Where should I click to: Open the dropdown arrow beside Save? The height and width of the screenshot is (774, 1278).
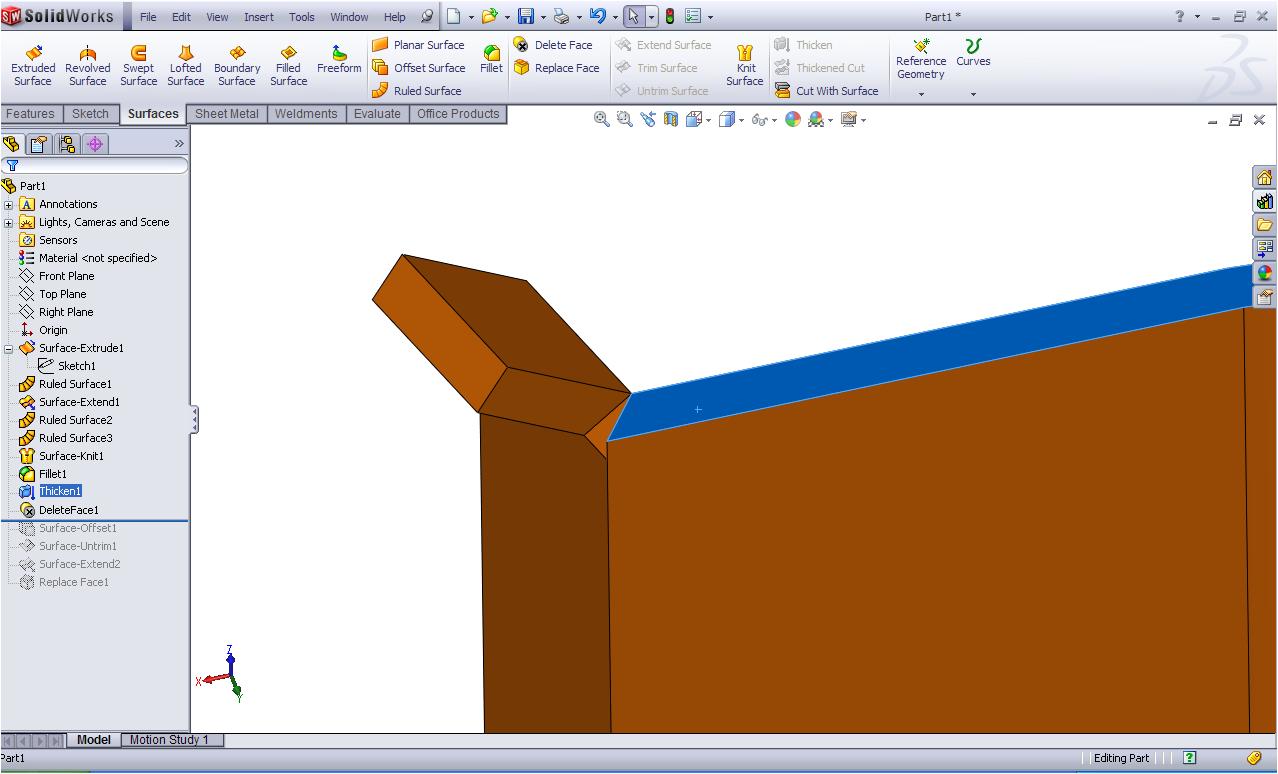pyautogui.click(x=543, y=17)
